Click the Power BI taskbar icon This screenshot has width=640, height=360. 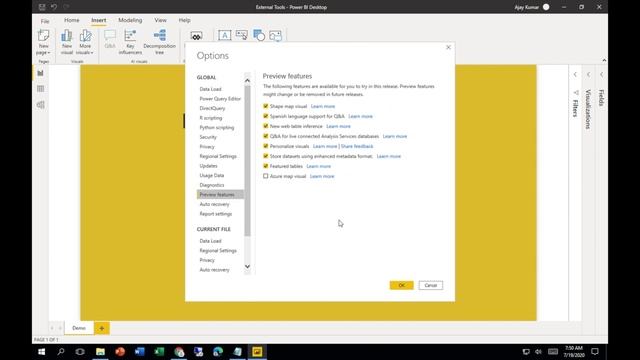click(x=257, y=351)
